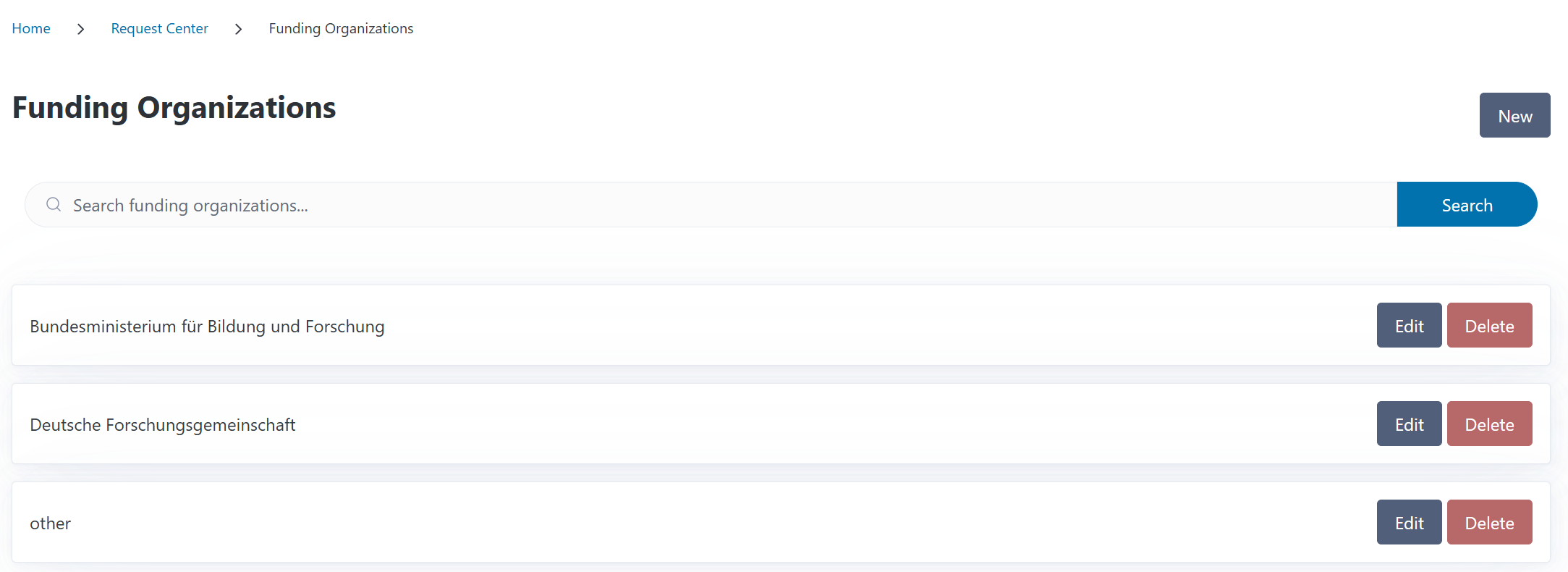
Task: Click the Funding Organizations page heading
Action: 174,108
